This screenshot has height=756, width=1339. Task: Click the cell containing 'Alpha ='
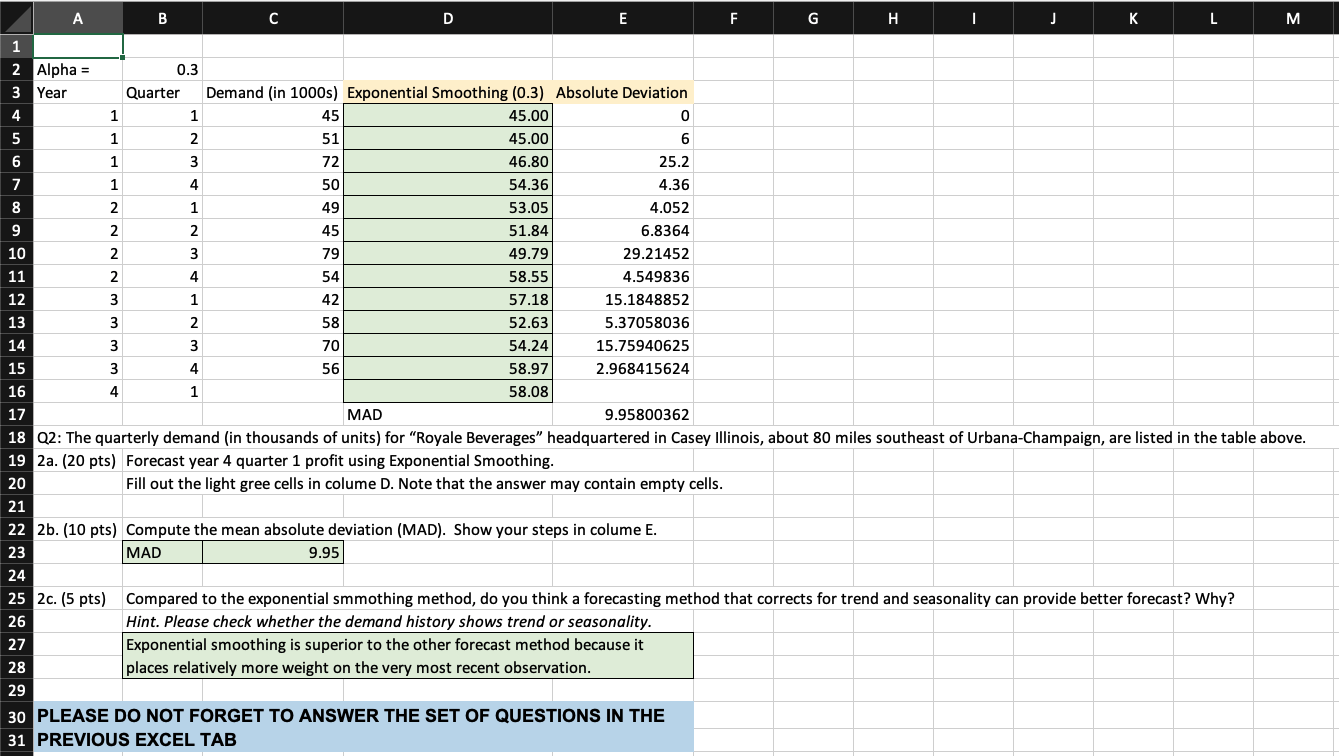(77, 69)
